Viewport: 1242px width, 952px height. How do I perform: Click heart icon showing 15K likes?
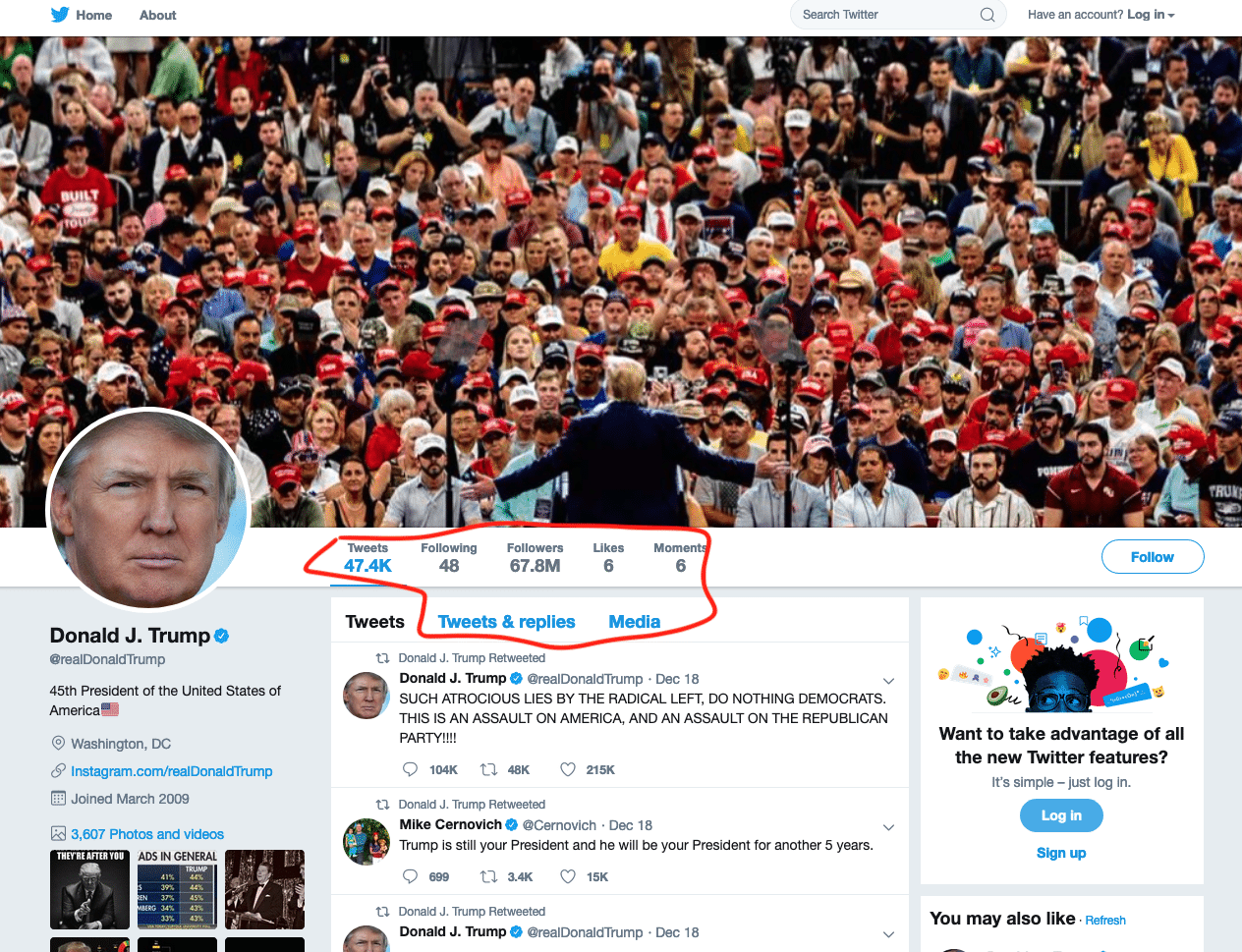click(x=568, y=876)
